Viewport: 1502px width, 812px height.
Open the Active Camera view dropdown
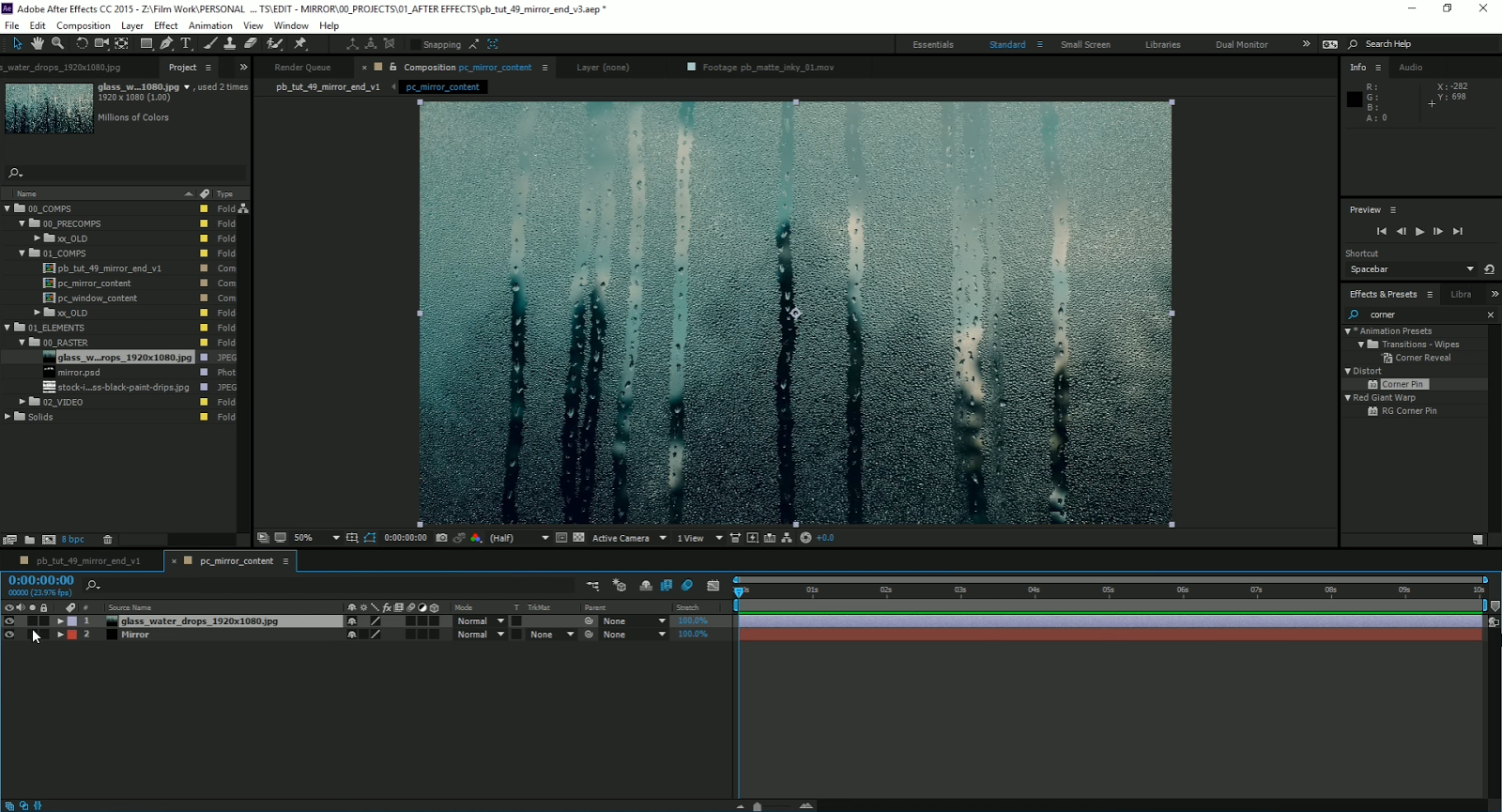629,538
